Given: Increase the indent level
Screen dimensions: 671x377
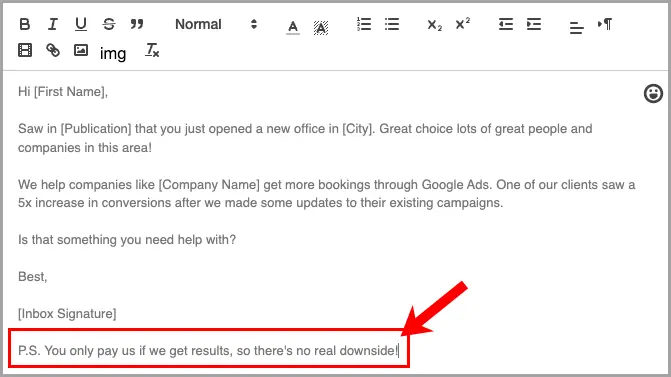Looking at the screenshot, I should pyautogui.click(x=534, y=24).
